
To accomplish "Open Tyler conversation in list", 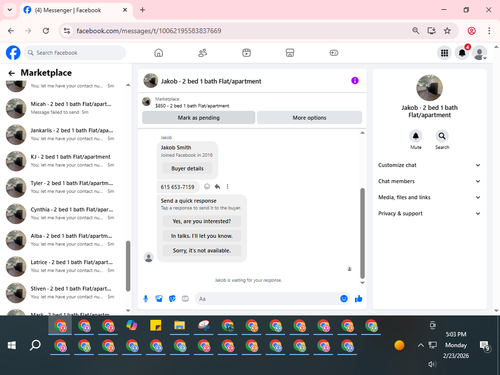I will 63,187.
